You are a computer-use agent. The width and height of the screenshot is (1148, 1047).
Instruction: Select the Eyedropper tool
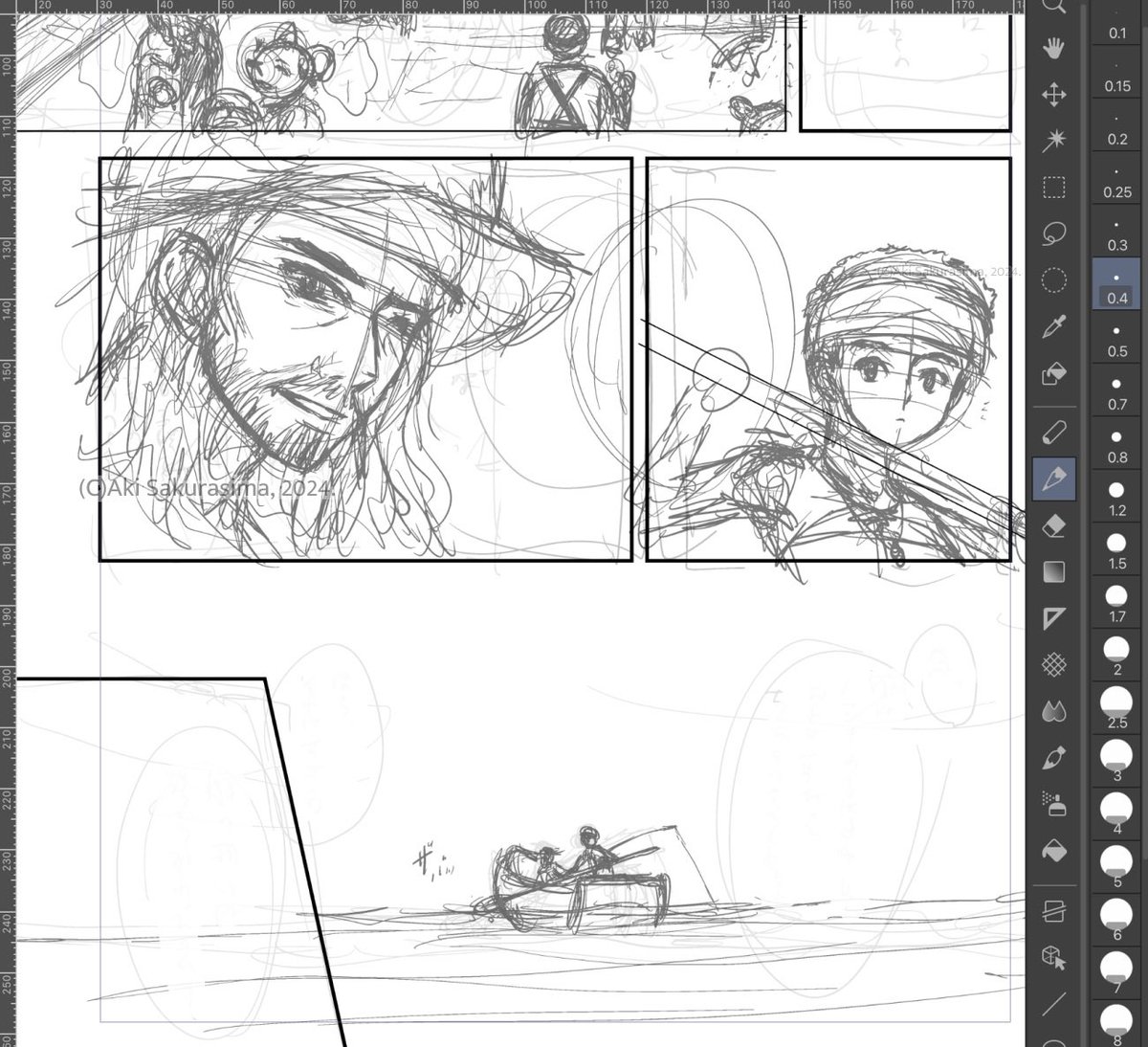pos(1053,327)
